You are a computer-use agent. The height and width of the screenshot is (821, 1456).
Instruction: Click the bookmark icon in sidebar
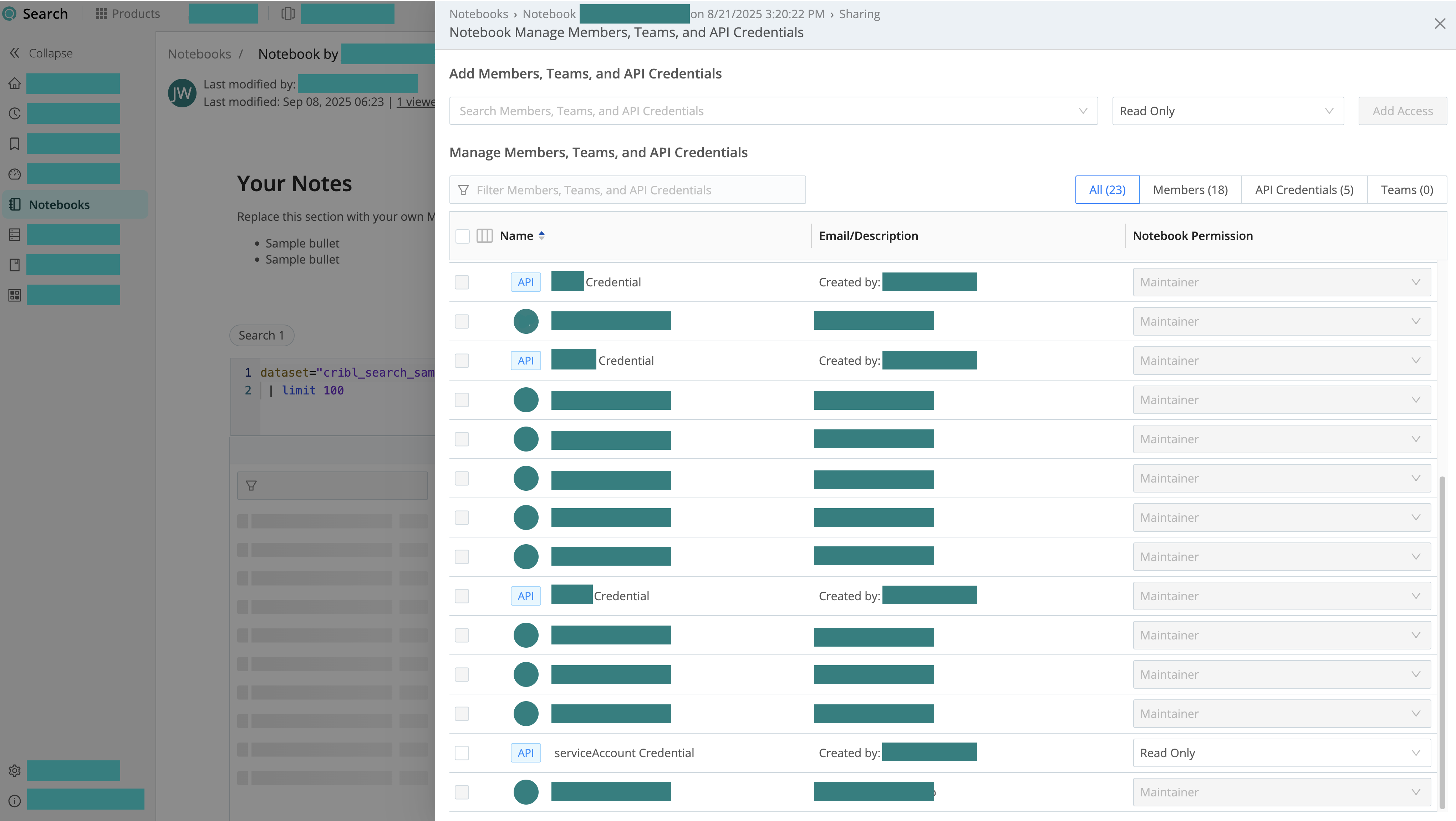pyautogui.click(x=15, y=144)
